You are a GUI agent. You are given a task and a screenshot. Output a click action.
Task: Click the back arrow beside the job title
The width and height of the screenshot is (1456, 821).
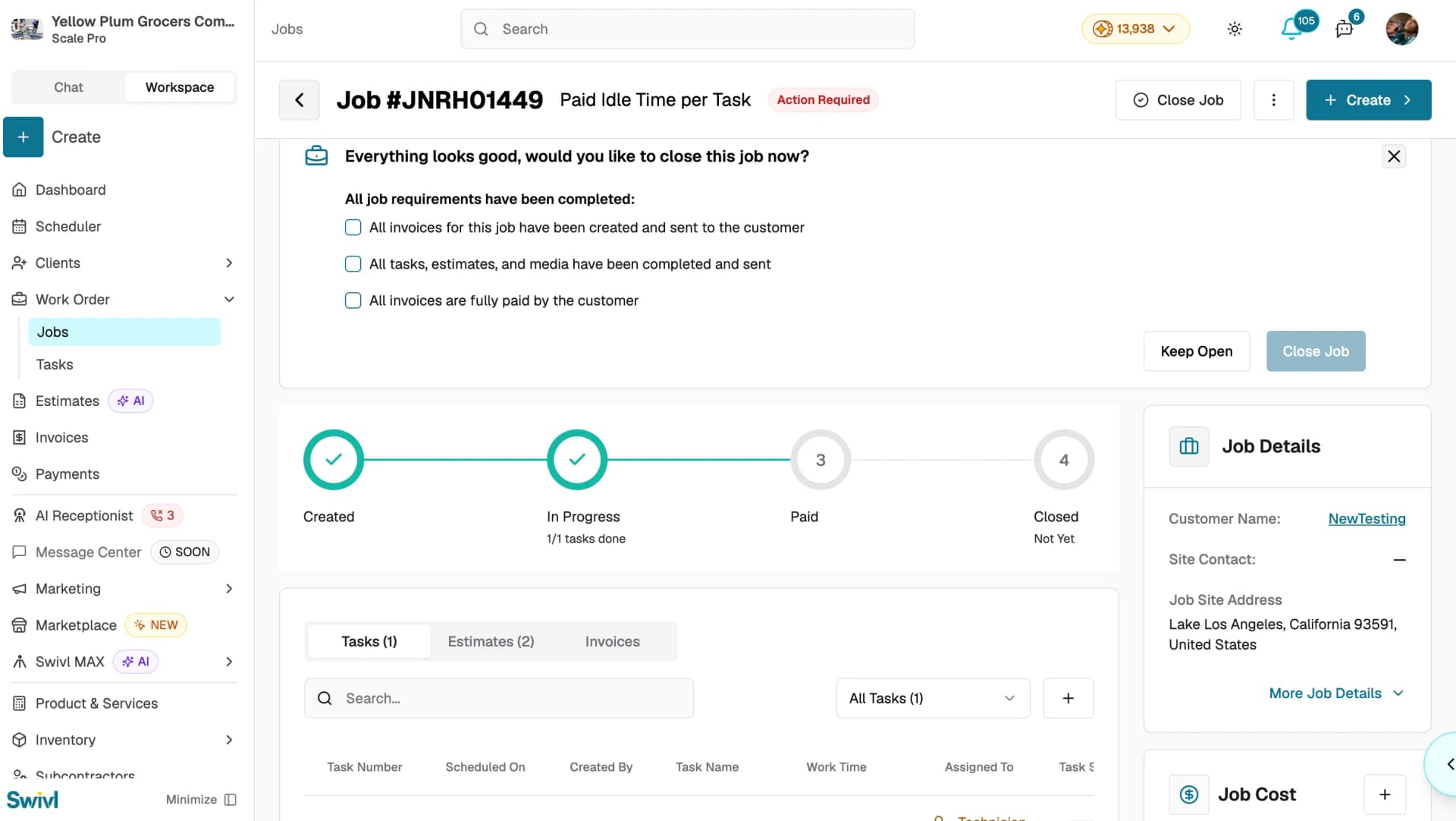click(300, 100)
